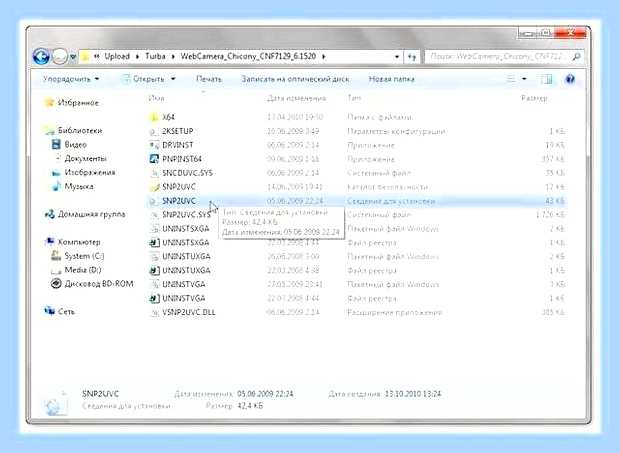
Task: Open the Музыка library
Action: 79,186
